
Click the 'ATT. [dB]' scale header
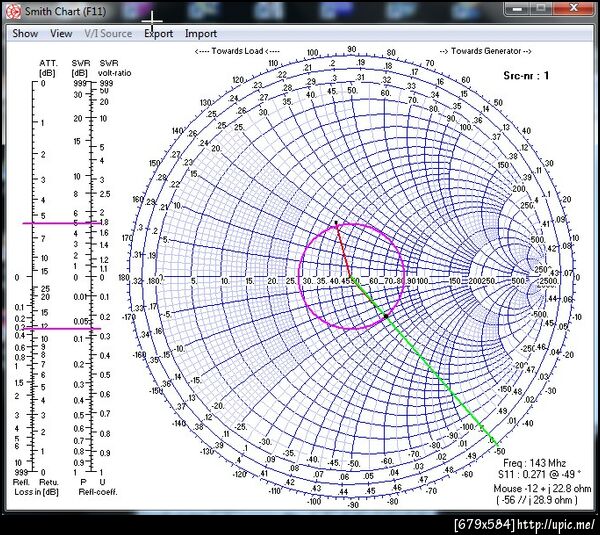48,68
